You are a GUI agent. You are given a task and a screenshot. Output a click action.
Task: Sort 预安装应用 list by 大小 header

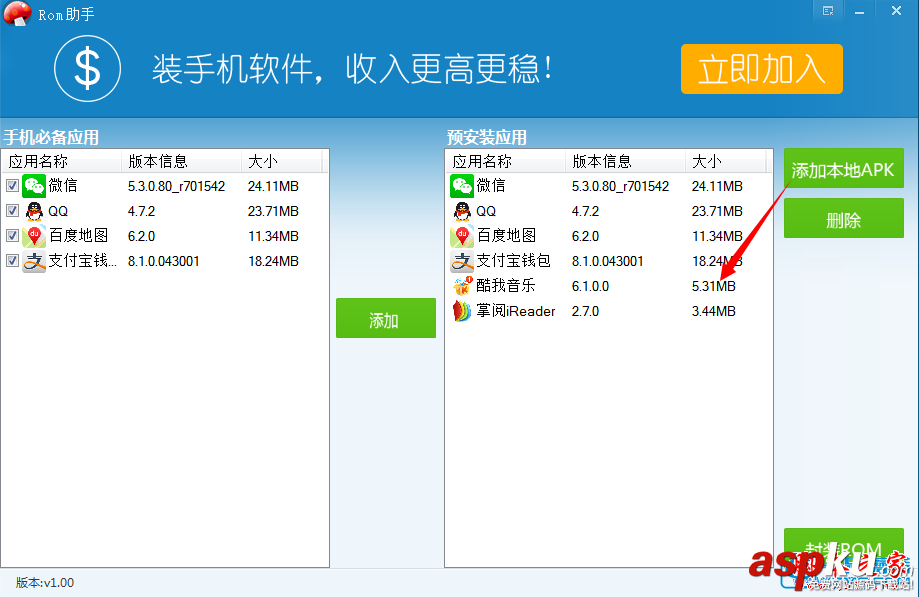(725, 161)
